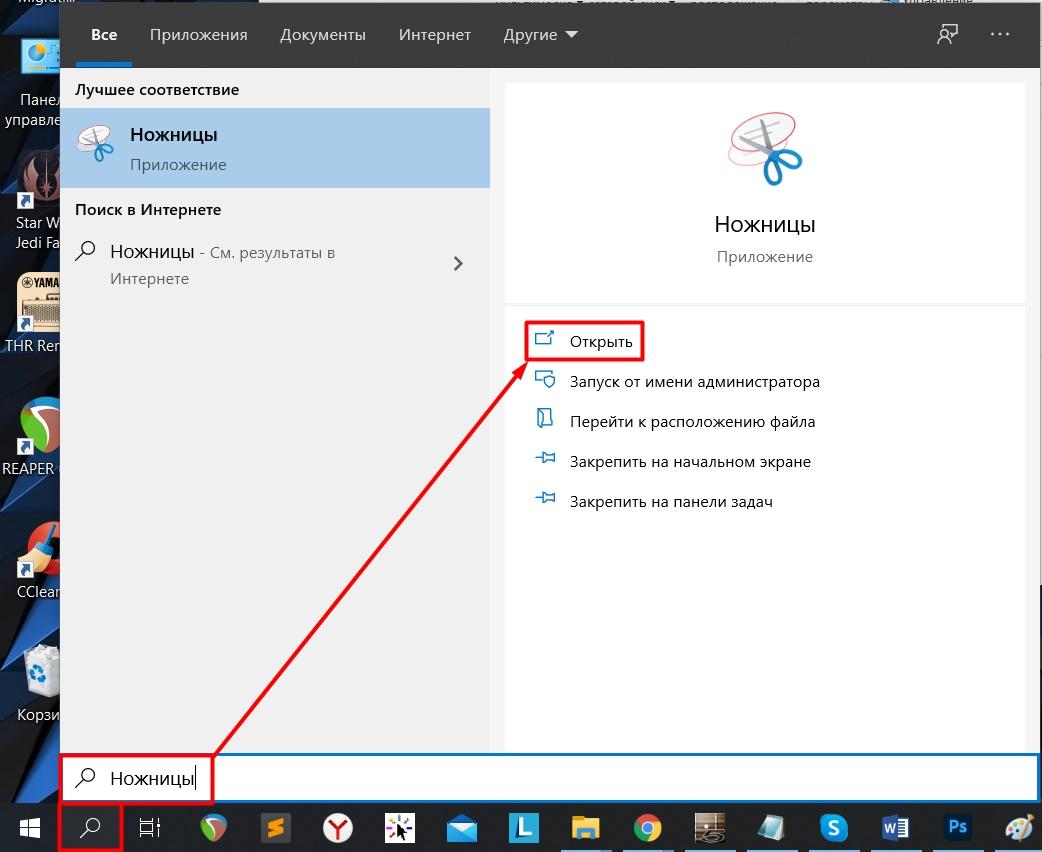Switch to the Все search tab
The image size is (1042, 852).
pyautogui.click(x=104, y=35)
